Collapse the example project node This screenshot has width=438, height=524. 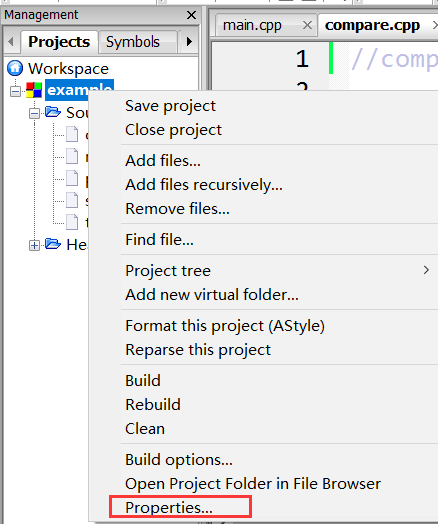15,91
